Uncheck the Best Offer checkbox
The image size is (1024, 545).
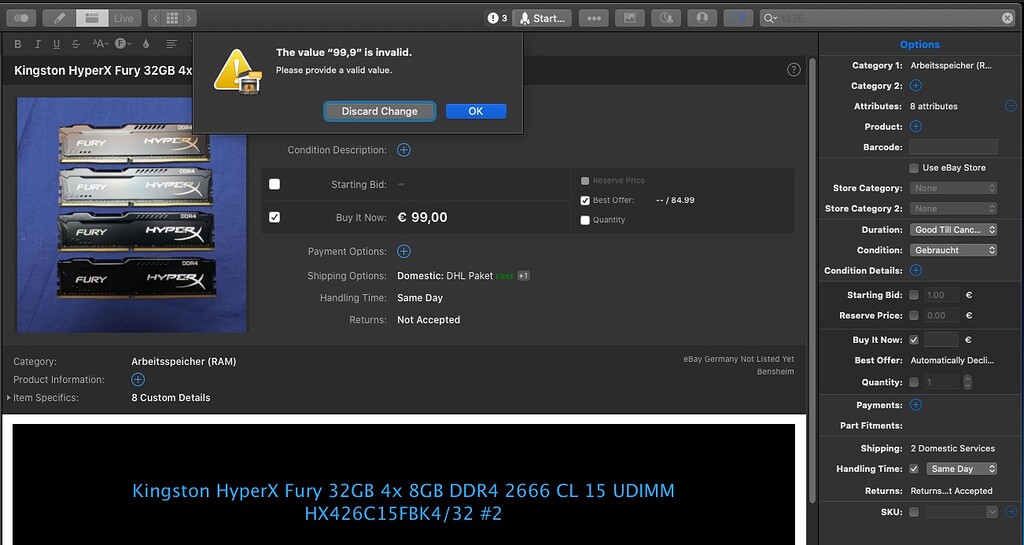585,200
